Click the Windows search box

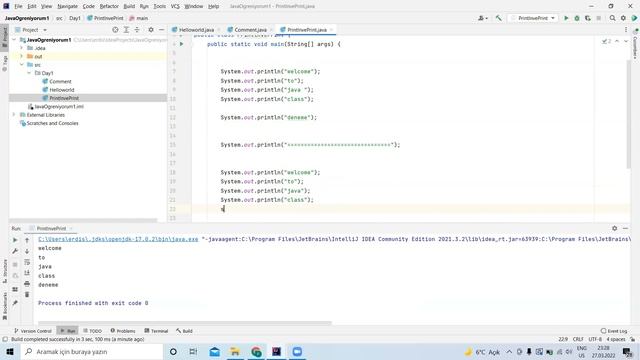click(91, 351)
